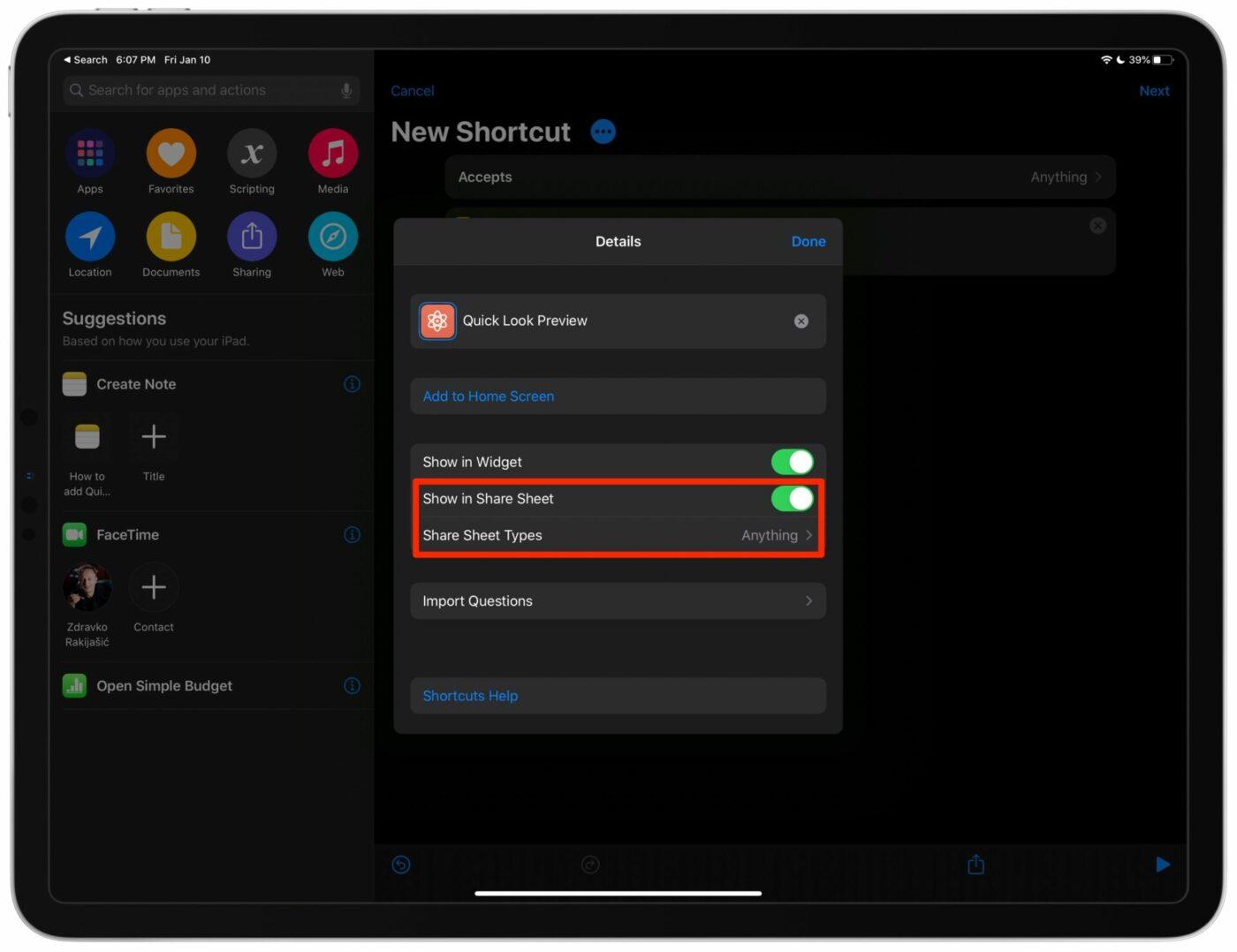Tap info icon next to FaceTime

pos(352,534)
